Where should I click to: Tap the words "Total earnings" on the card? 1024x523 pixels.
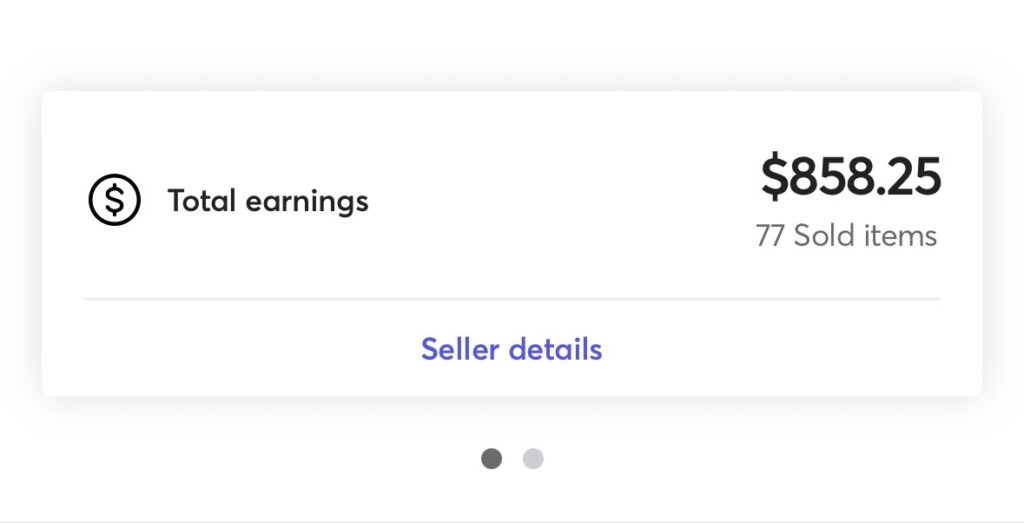(x=268, y=201)
